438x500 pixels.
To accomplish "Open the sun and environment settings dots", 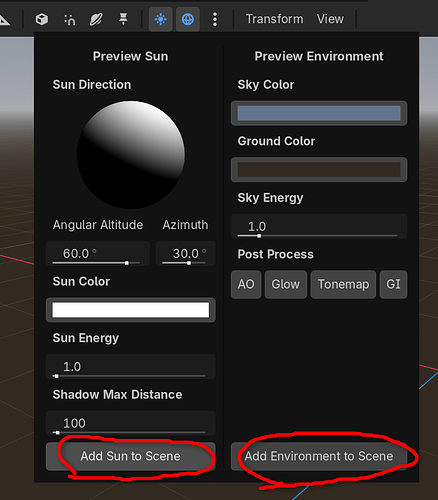I will pos(215,19).
